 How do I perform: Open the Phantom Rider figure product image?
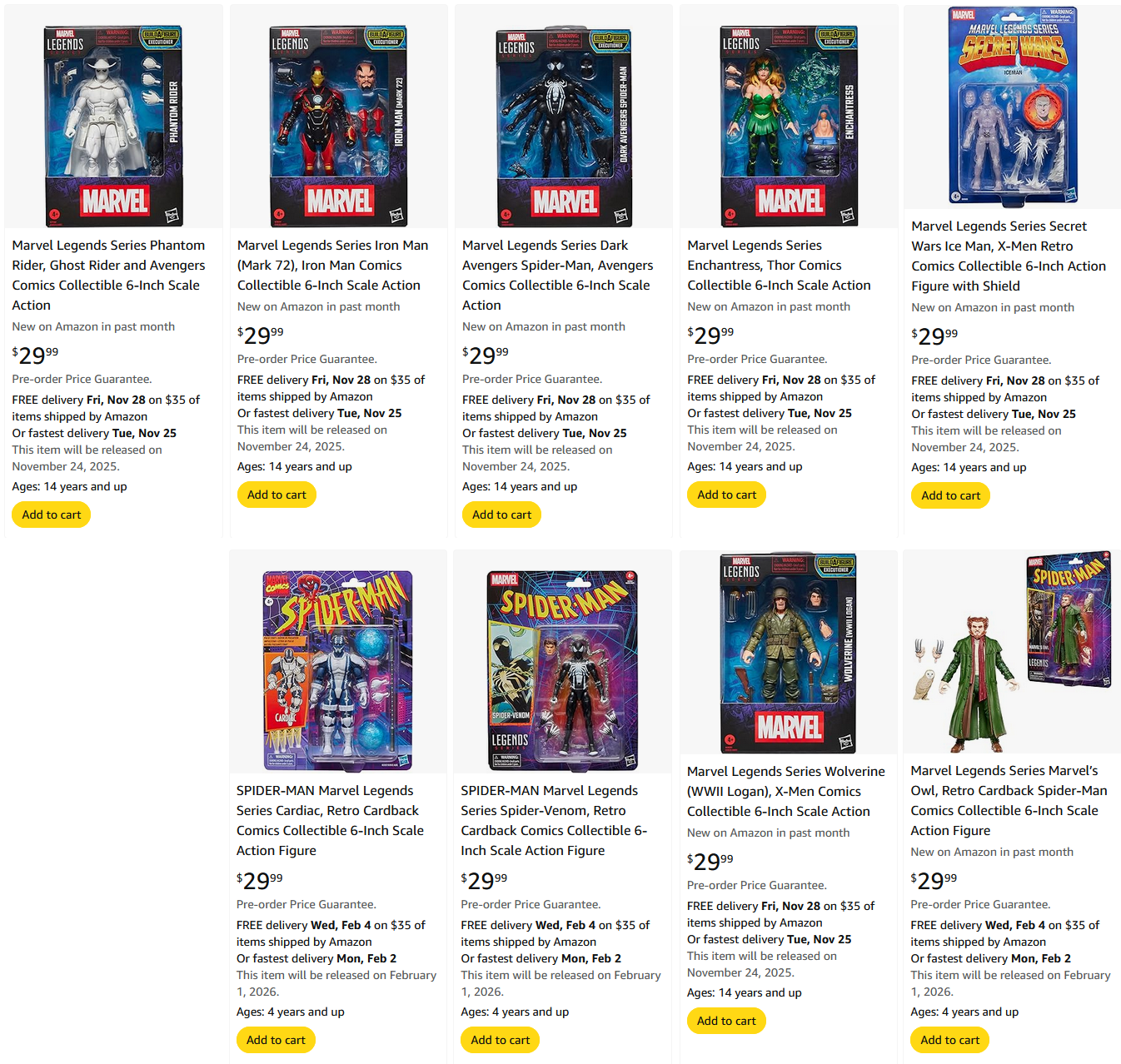(x=114, y=125)
